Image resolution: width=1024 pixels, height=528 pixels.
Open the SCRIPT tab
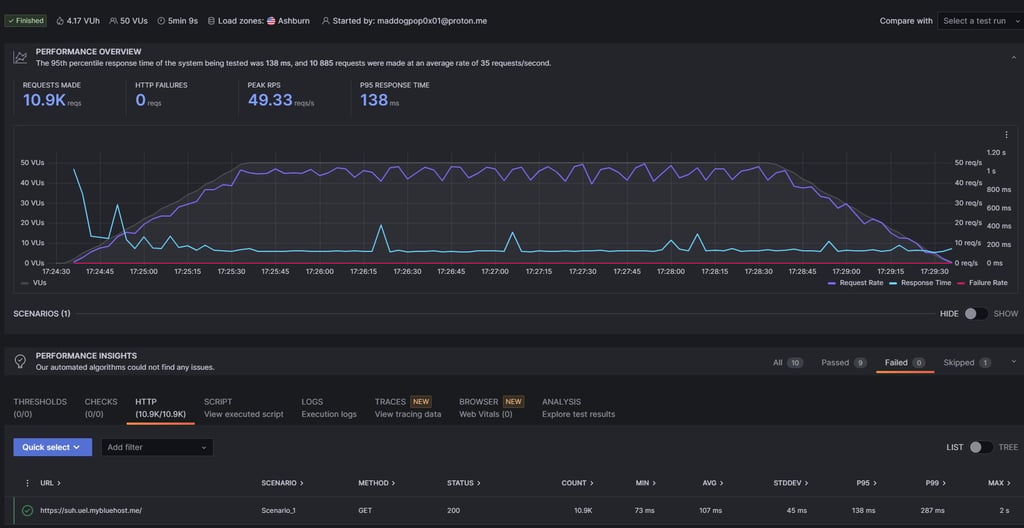point(244,408)
